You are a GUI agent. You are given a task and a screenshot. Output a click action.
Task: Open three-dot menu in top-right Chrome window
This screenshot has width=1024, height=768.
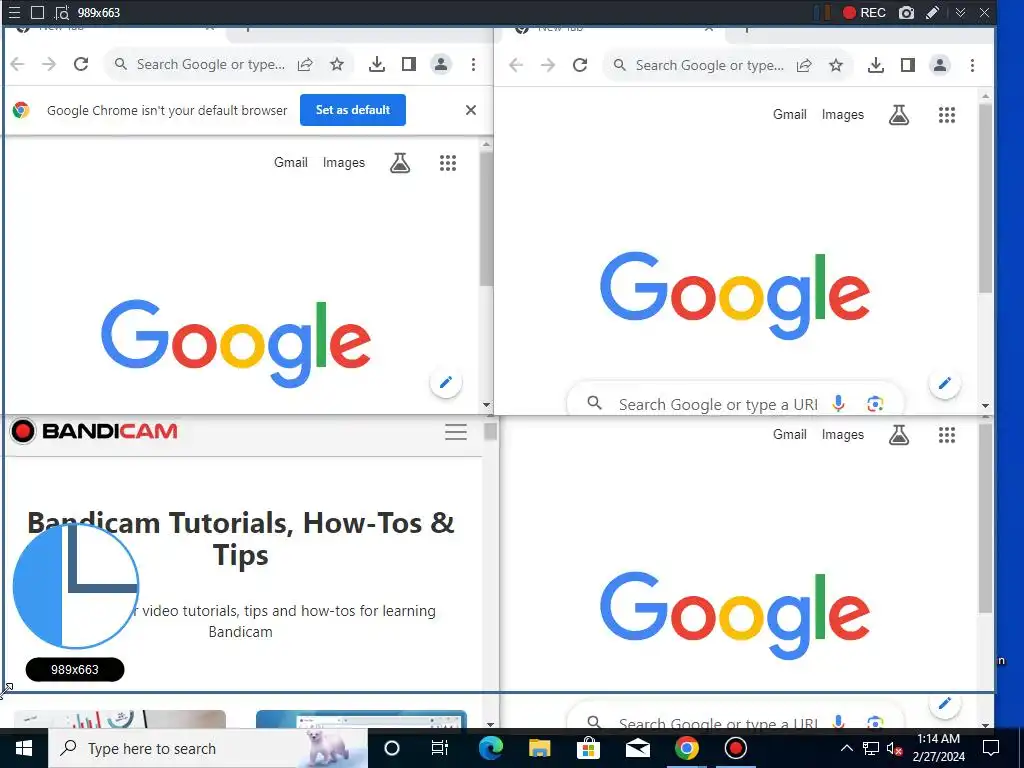pos(972,65)
